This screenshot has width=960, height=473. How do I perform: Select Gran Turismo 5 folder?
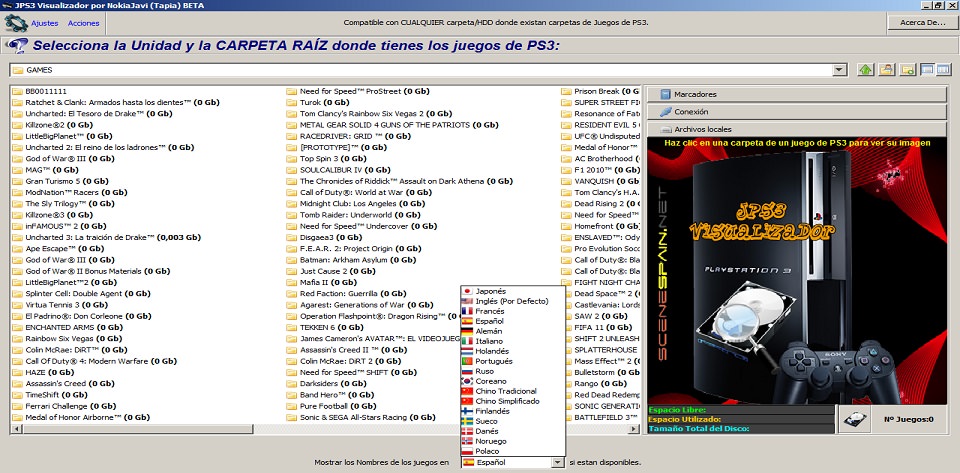[62, 181]
